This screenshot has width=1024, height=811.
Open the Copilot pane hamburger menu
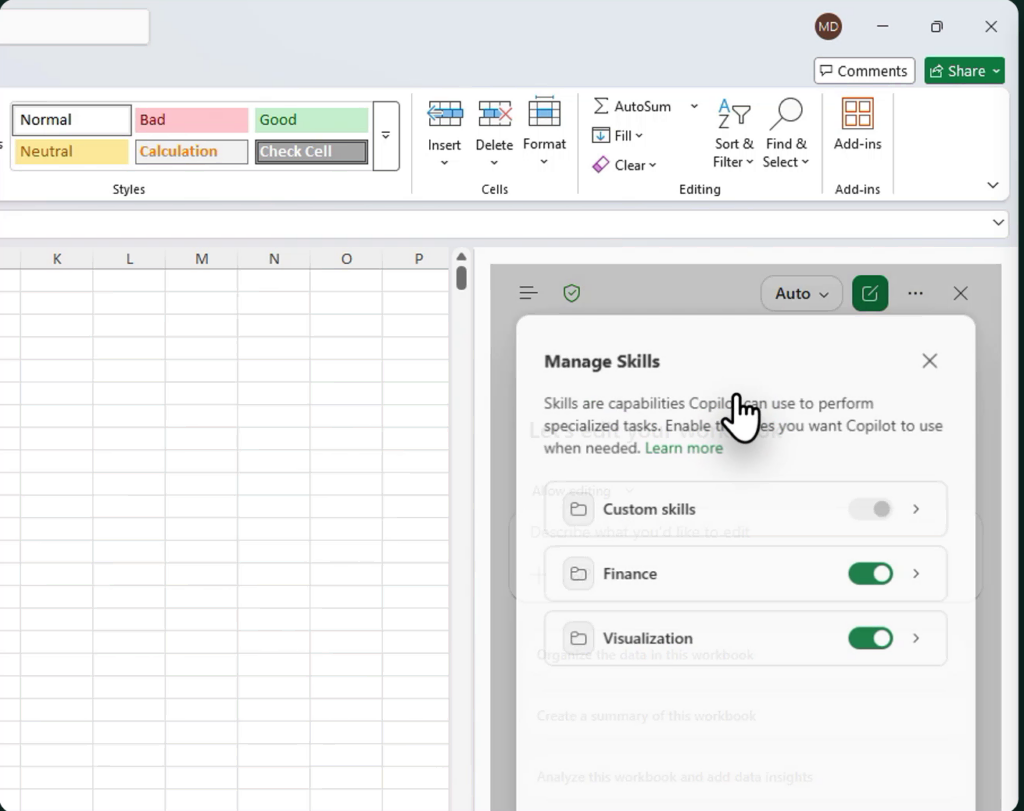pyautogui.click(x=528, y=293)
